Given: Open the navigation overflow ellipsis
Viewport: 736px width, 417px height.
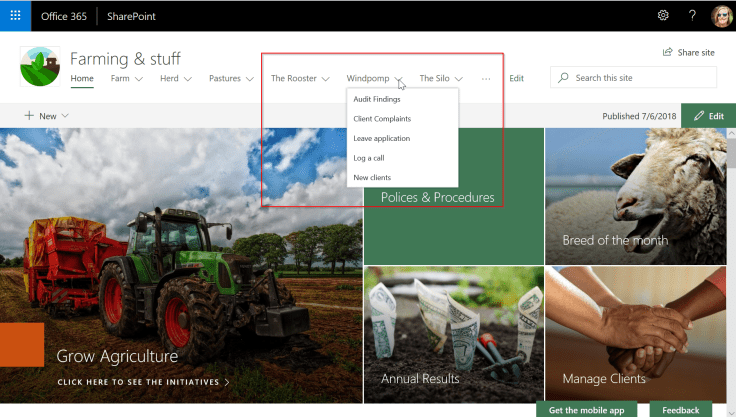Looking at the screenshot, I should tap(486, 78).
